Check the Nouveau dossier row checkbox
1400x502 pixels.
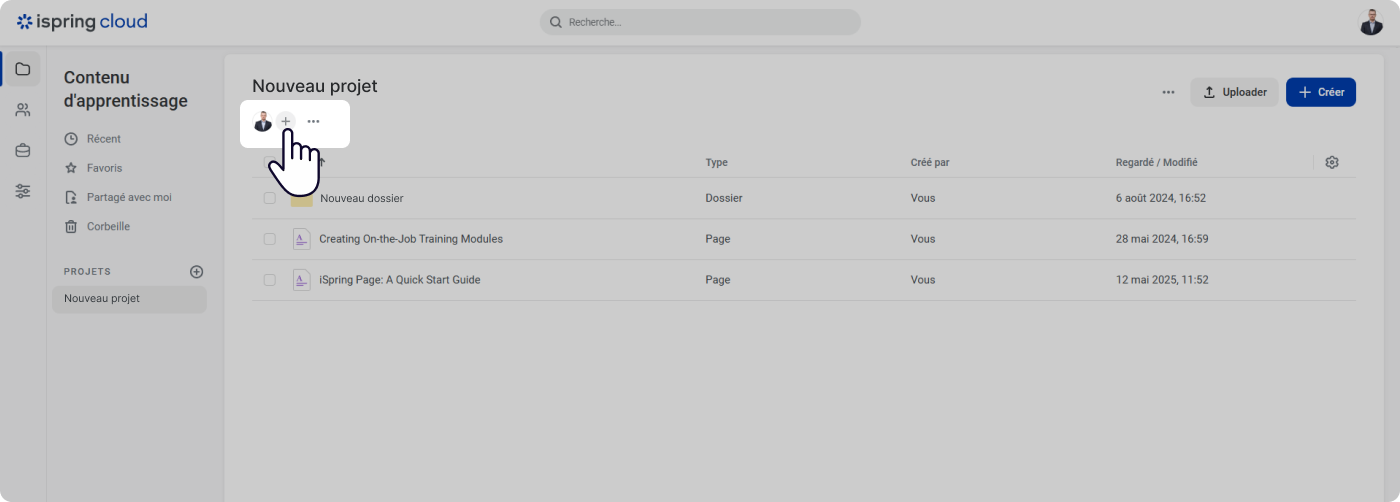270,198
